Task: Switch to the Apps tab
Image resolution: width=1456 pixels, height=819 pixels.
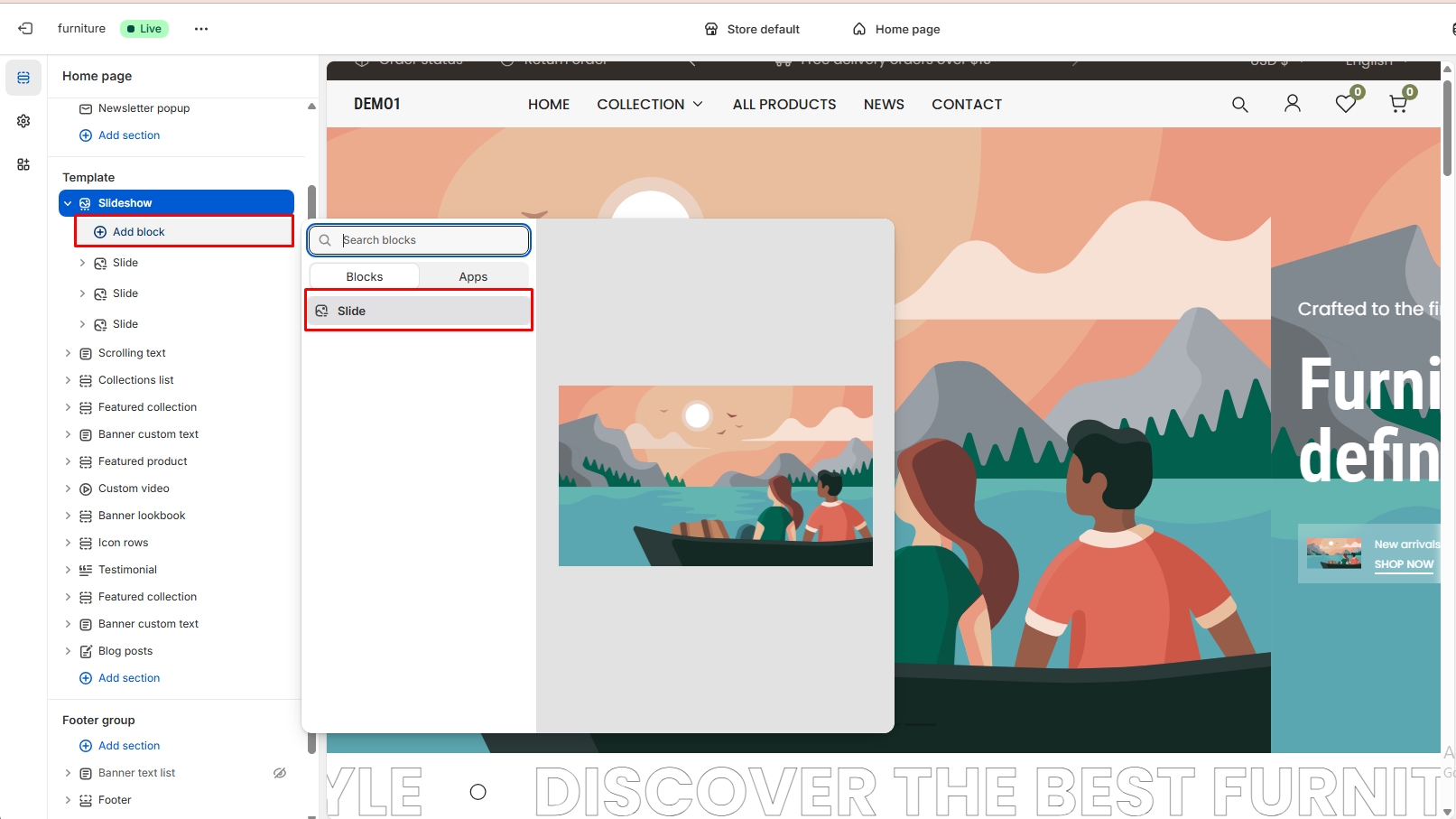Action: coord(473,276)
